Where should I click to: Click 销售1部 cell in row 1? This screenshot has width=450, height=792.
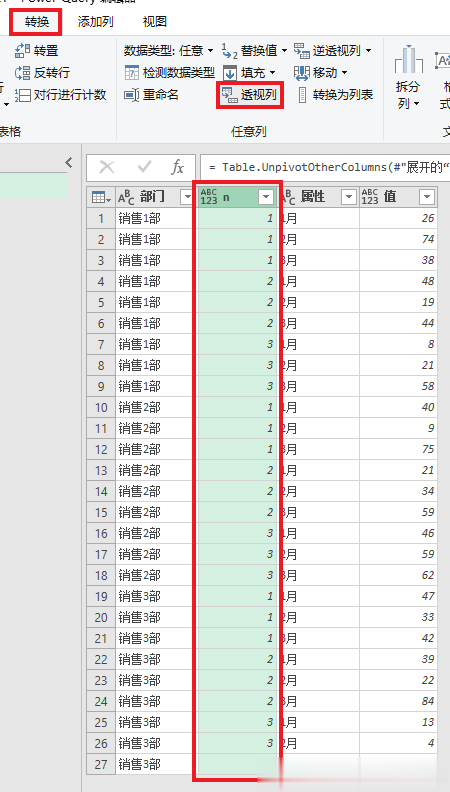156,218
